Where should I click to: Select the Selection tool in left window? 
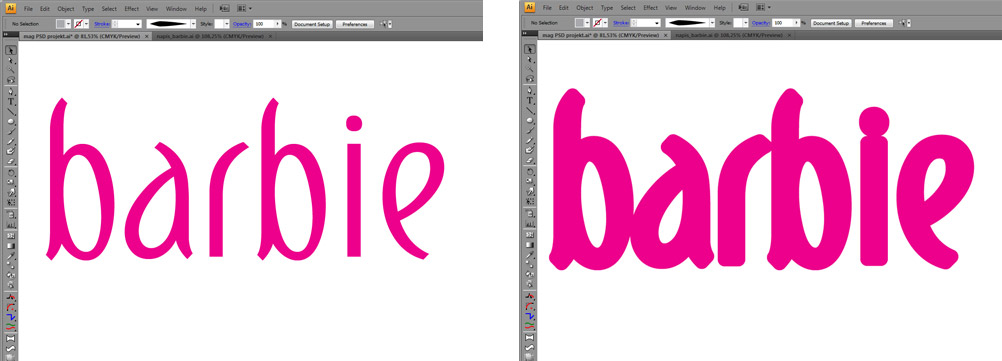[11, 50]
